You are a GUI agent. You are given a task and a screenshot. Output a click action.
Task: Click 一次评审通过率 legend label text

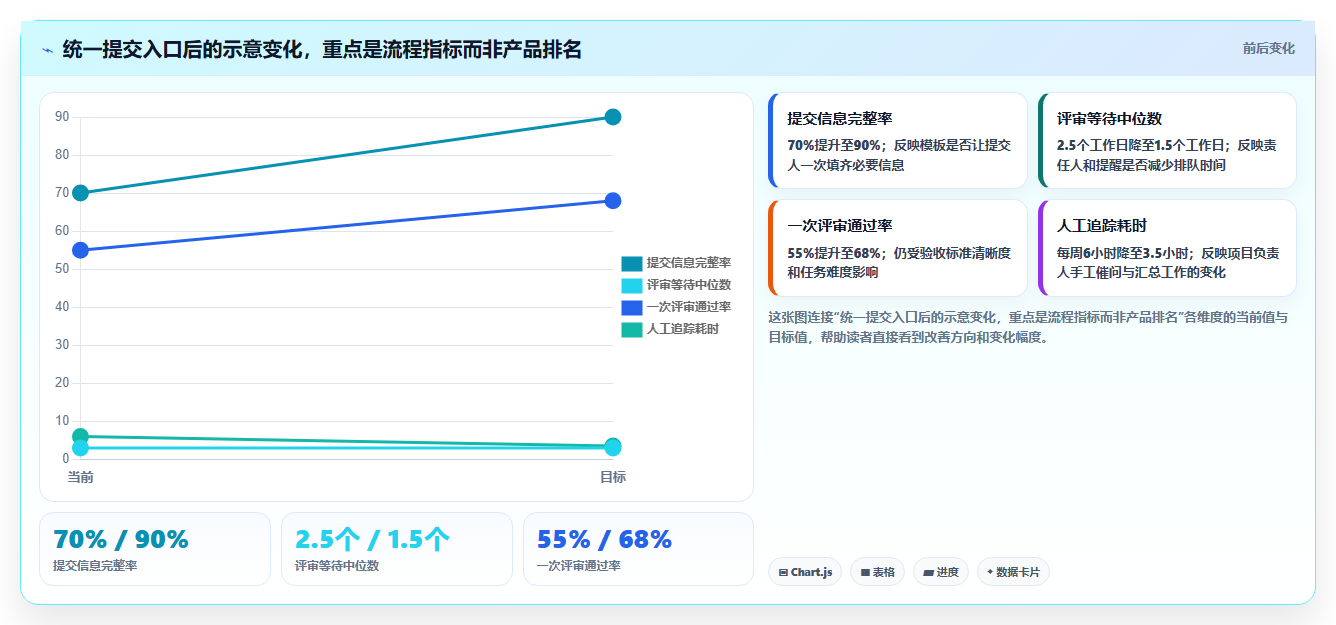tap(689, 307)
